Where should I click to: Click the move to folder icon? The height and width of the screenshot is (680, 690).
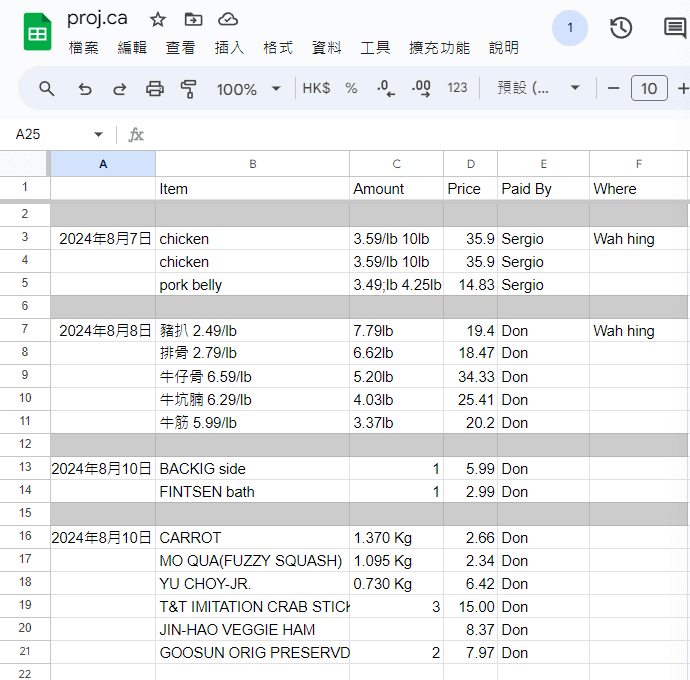point(193,19)
